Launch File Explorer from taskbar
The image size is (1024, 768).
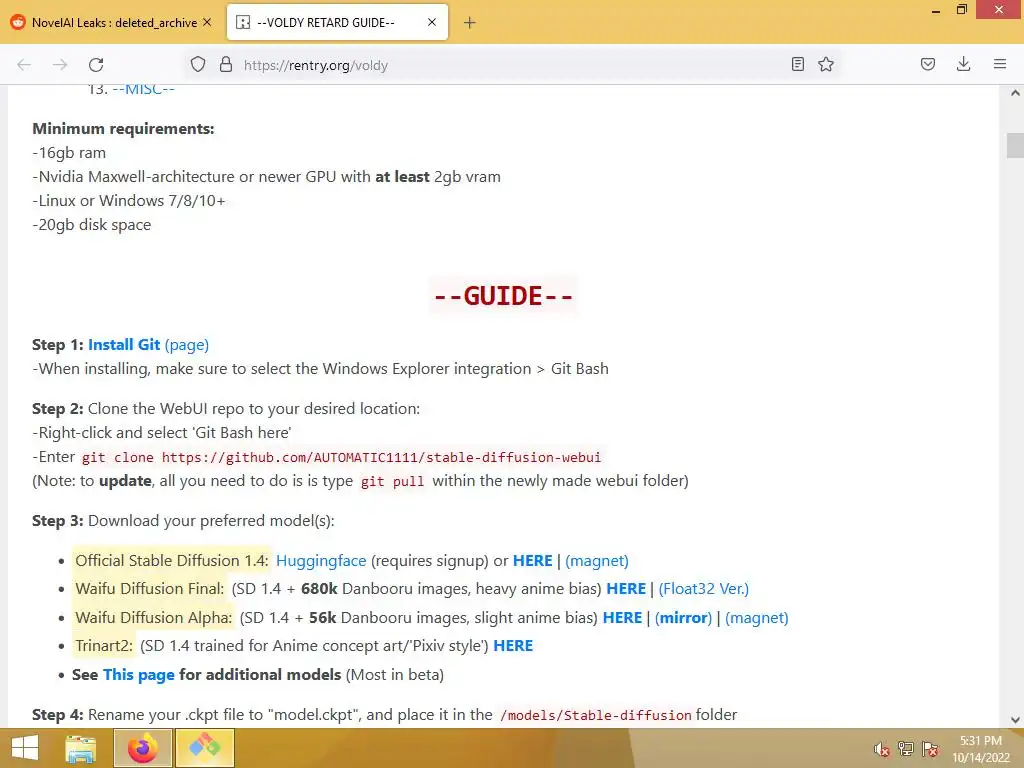point(80,748)
